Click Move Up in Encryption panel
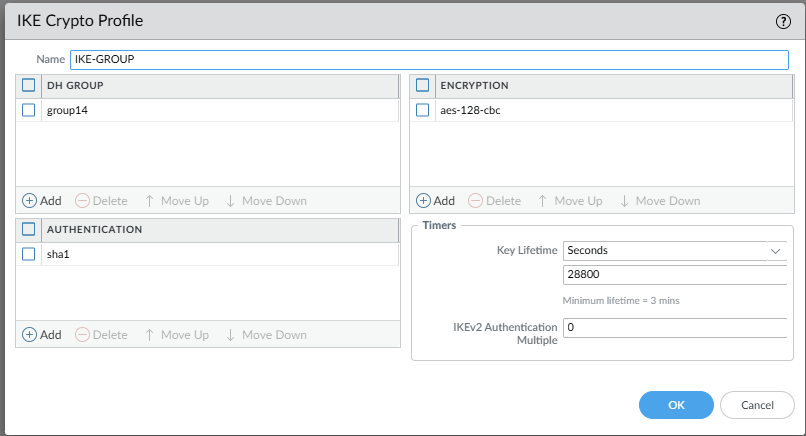 (x=570, y=201)
